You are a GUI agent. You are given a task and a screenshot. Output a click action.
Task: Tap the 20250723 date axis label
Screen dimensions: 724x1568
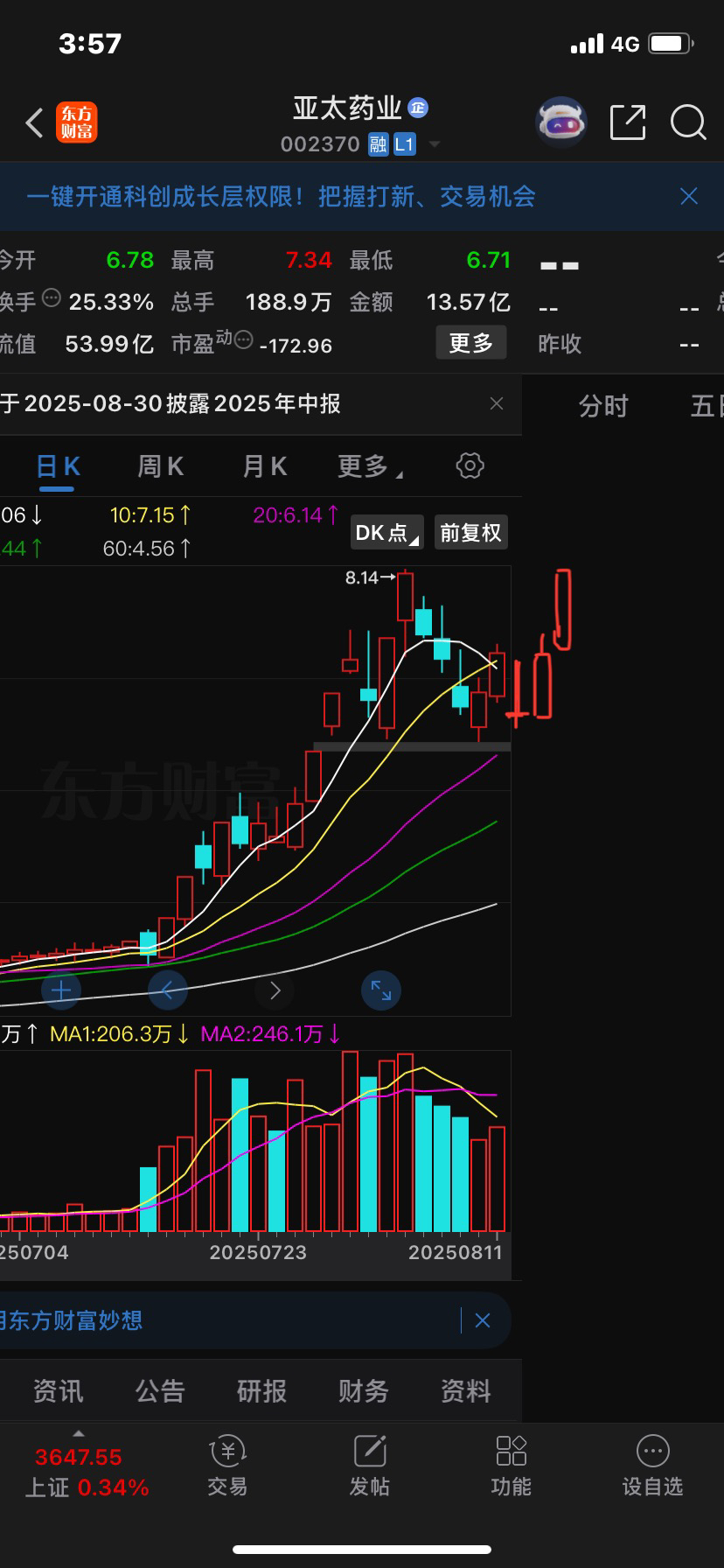pyautogui.click(x=259, y=1252)
